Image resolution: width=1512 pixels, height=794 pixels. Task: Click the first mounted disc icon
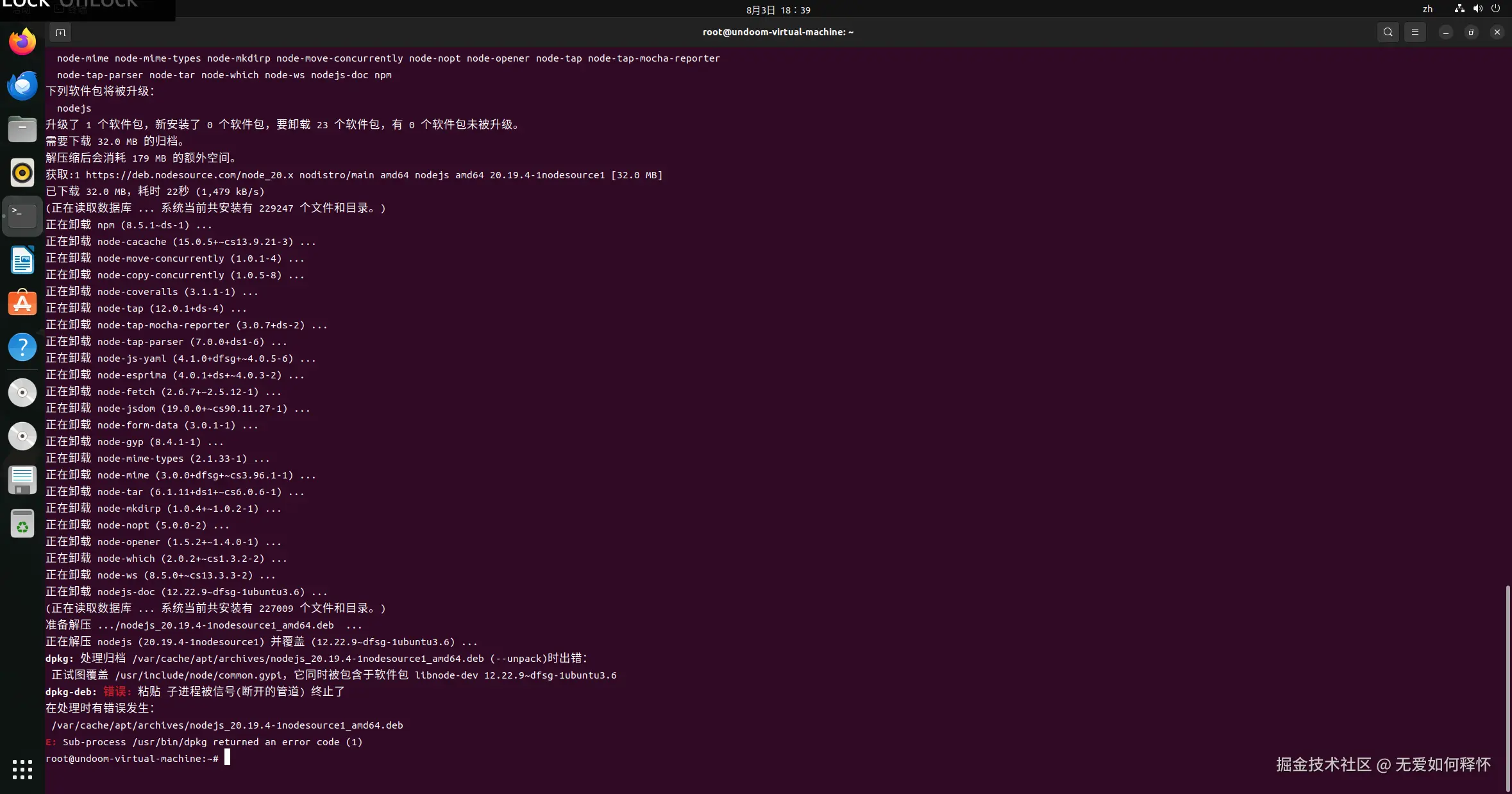point(22,392)
